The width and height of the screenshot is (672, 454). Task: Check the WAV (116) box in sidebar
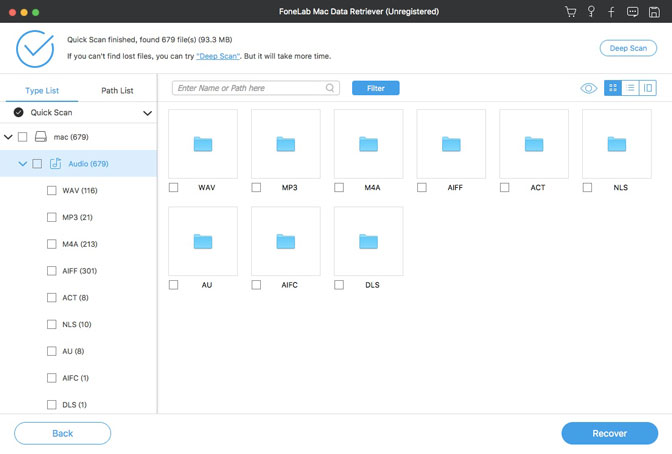[51, 190]
